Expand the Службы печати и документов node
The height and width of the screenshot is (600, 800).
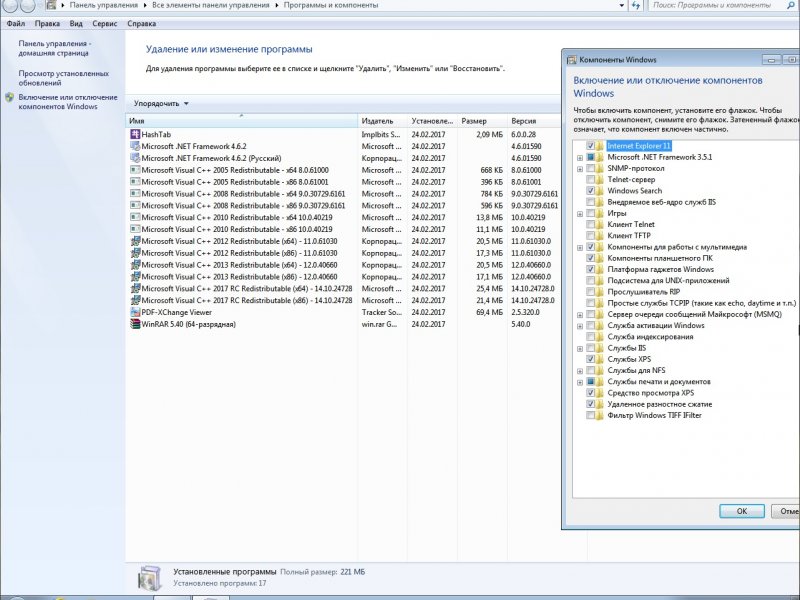pyautogui.click(x=580, y=382)
